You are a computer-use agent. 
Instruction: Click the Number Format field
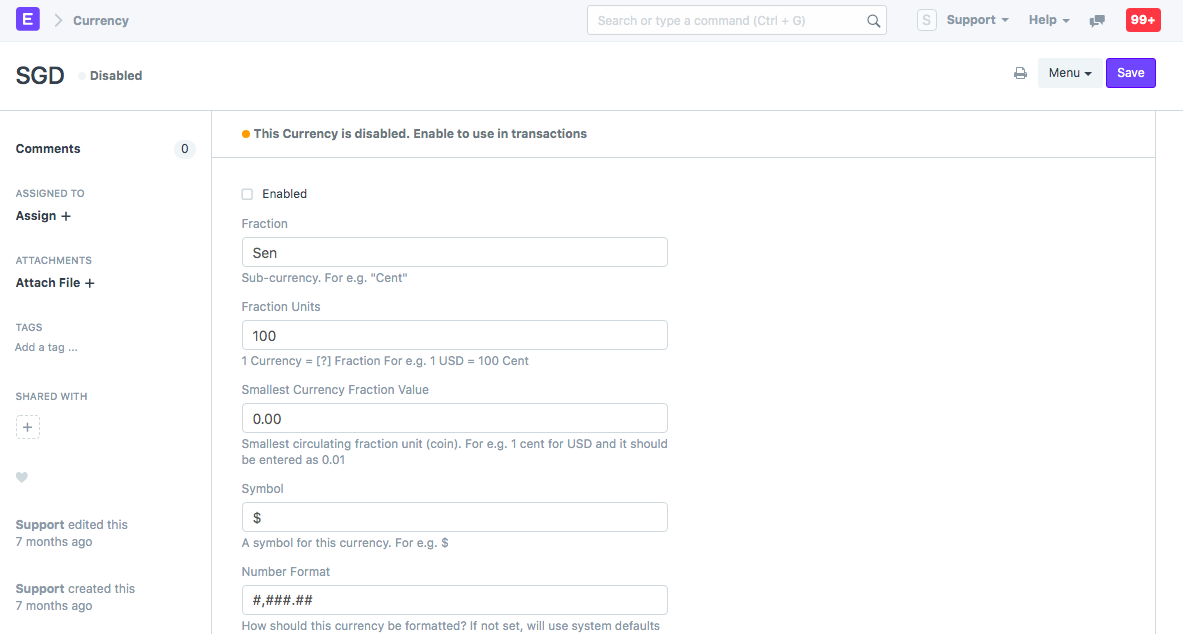pos(454,600)
